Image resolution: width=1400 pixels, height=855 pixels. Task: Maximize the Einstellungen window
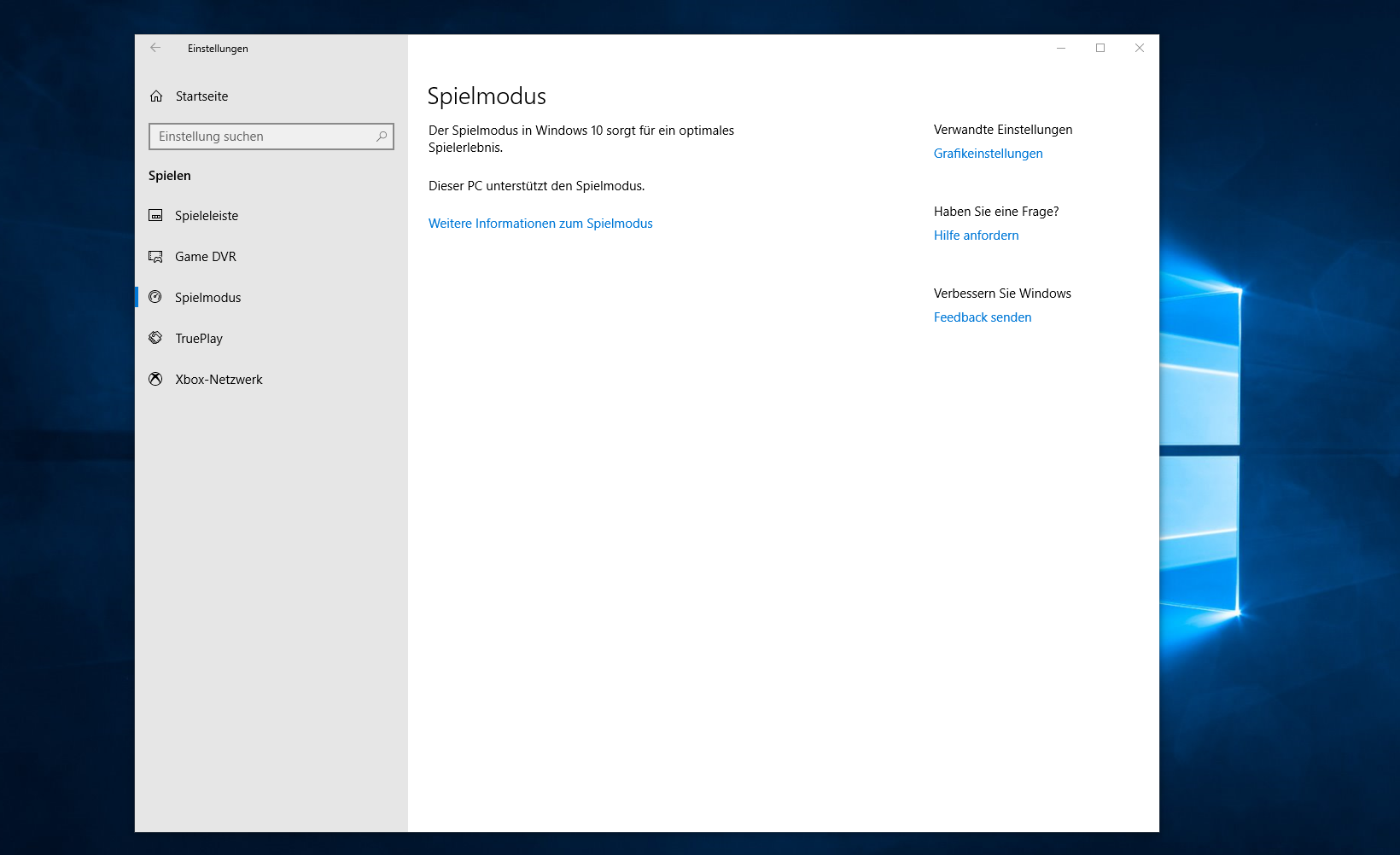tap(1100, 48)
